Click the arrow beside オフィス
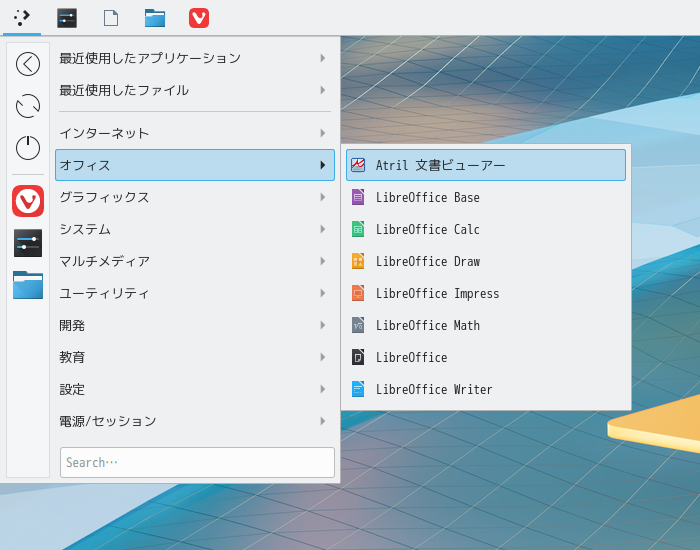The height and width of the screenshot is (550, 700). pyautogui.click(x=323, y=165)
